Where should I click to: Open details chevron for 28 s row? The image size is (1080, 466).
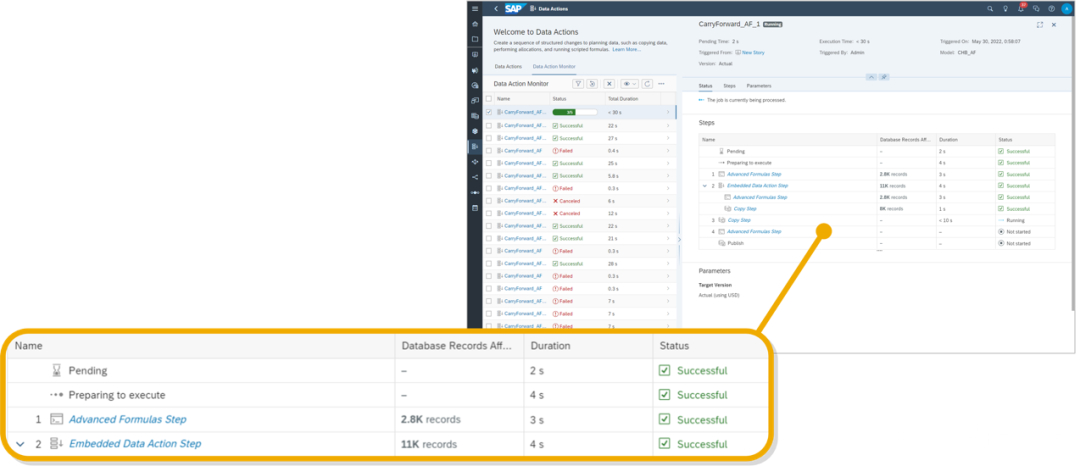click(x=667, y=263)
